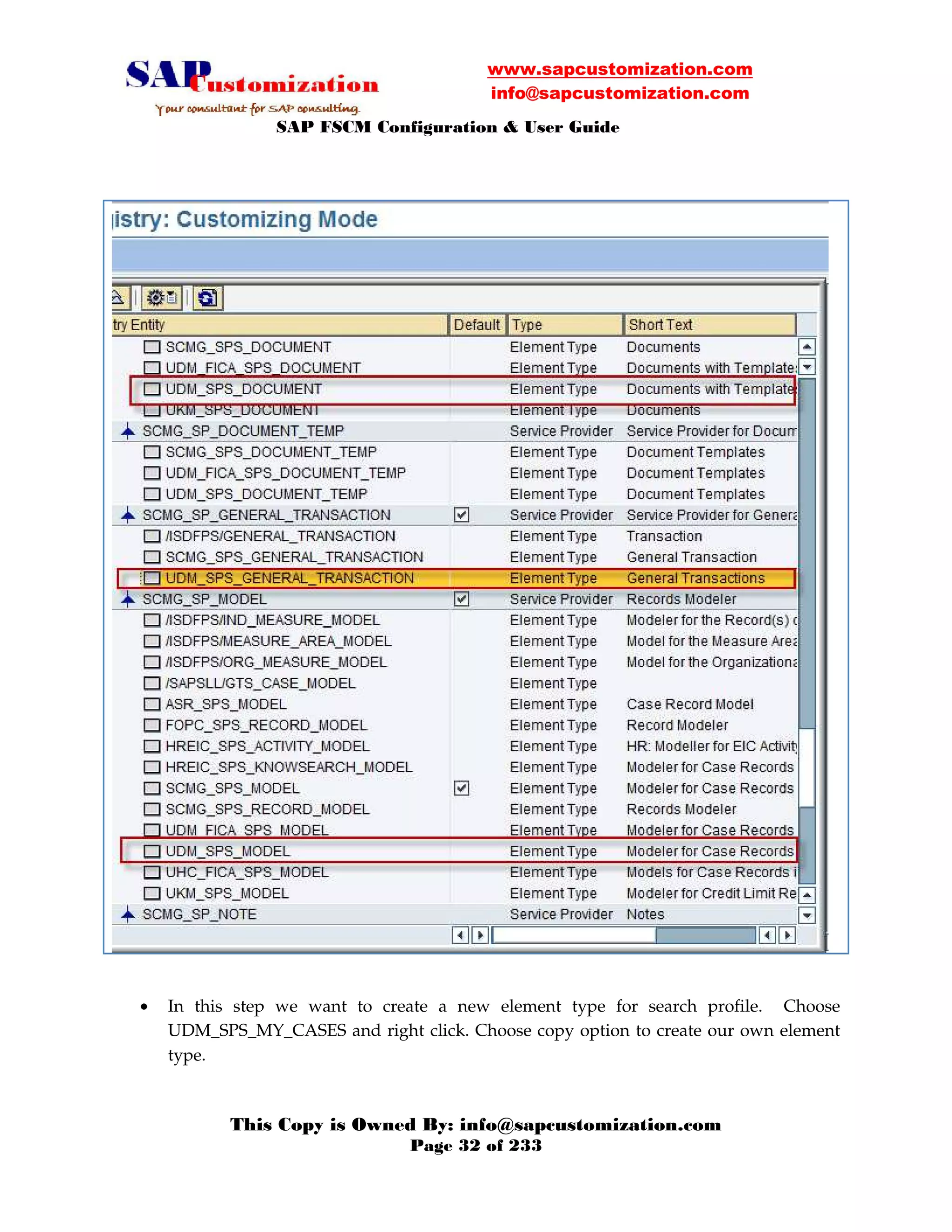Click icon beside /ISDFPS/IND_MEASURE_MODEL
Image resolution: width=952 pixels, height=1232 pixels.
click(x=152, y=620)
